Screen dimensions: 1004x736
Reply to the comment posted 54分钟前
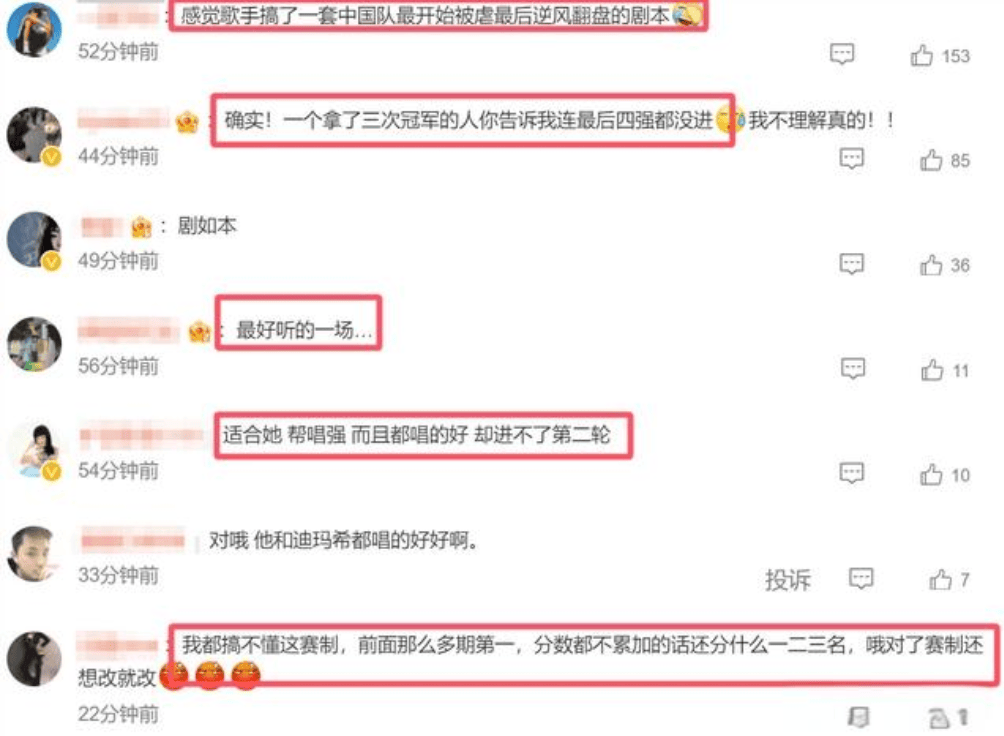852,473
